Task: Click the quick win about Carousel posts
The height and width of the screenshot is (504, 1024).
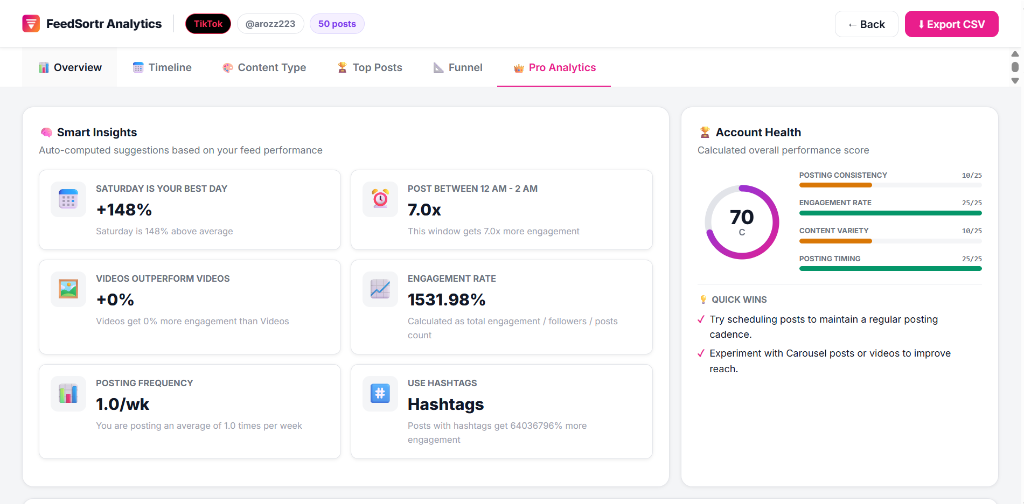Action: (830, 361)
